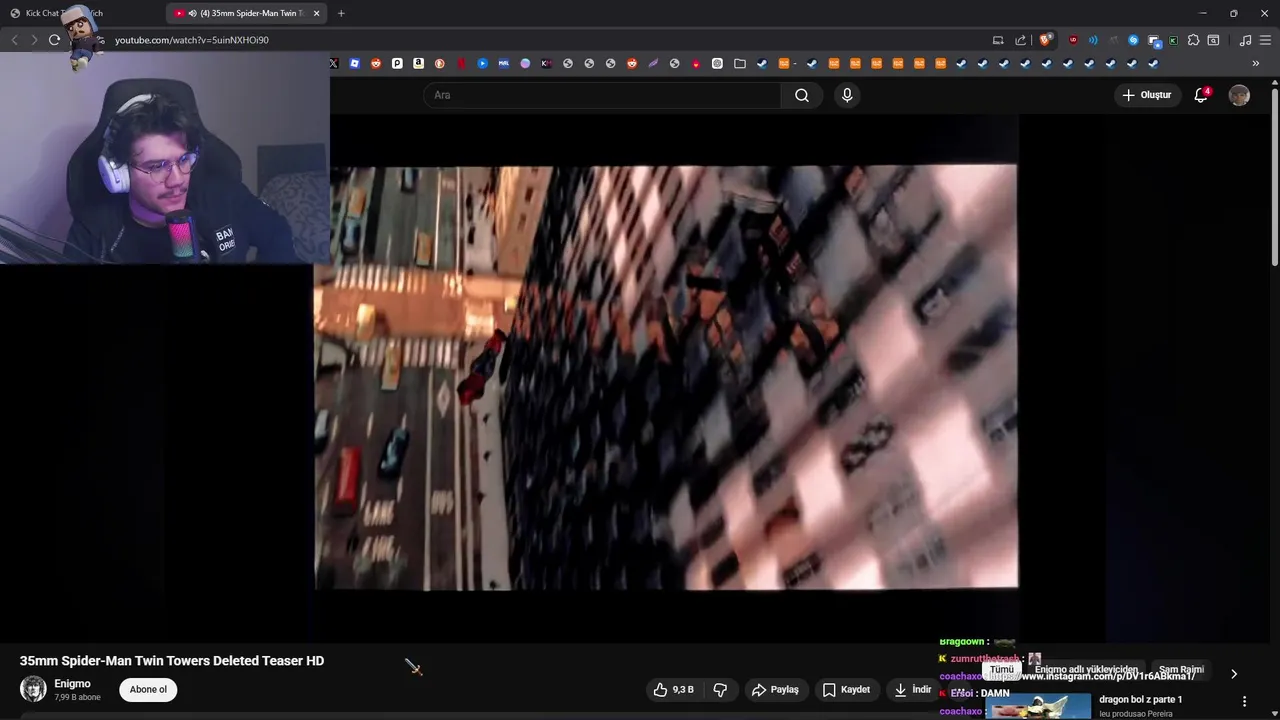
Task: Focus the YouTube Ara search field
Action: (x=602, y=95)
